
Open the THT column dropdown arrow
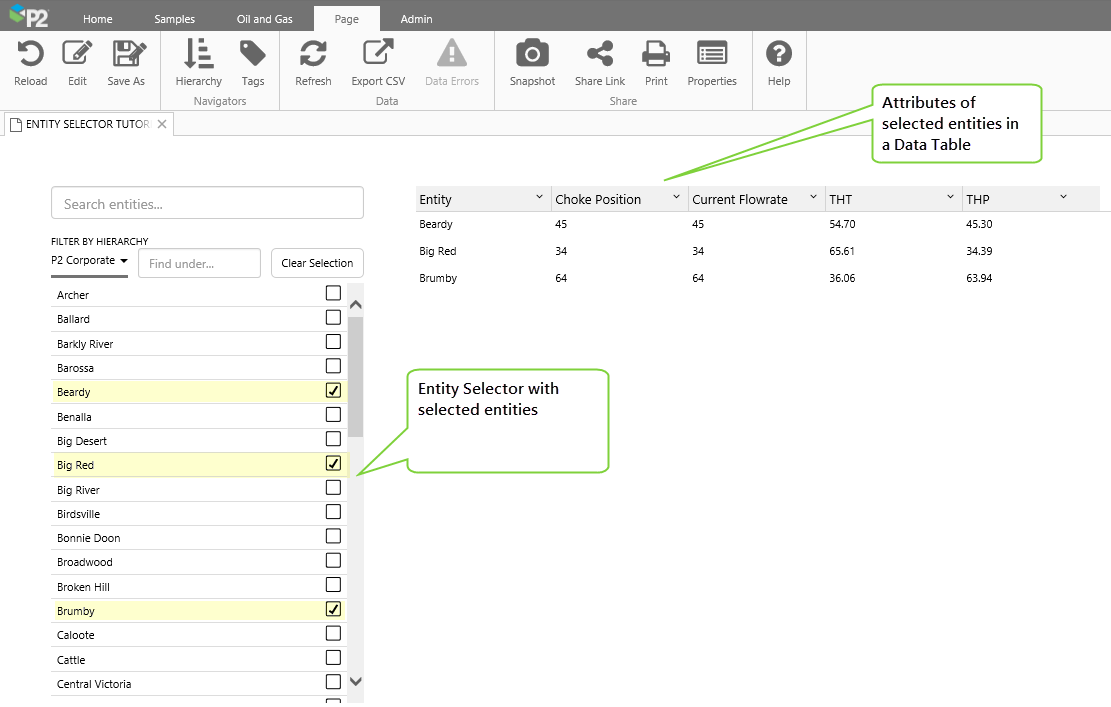coord(950,197)
